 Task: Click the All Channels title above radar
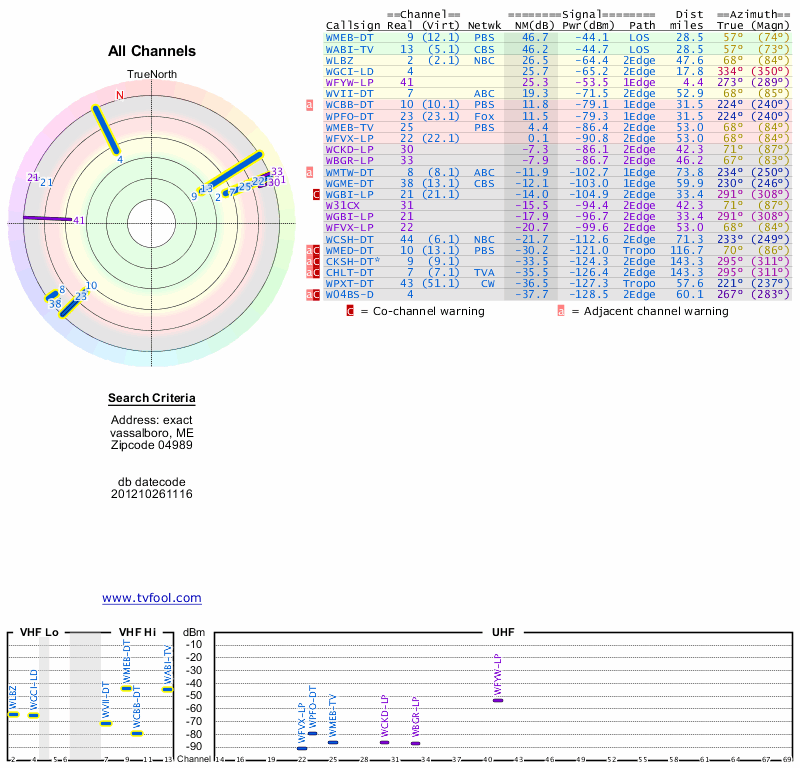click(152, 51)
